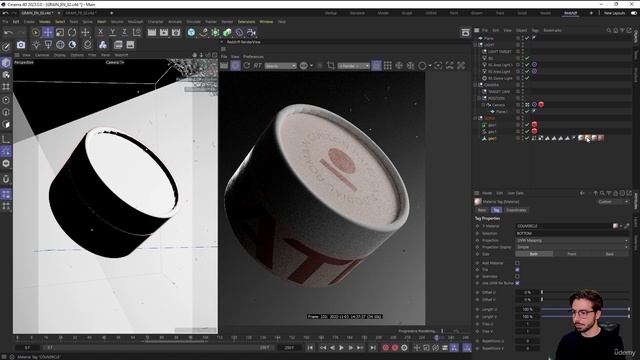Select the Move tool in the top toolbar
This screenshot has width=640, height=360.
(48, 32)
